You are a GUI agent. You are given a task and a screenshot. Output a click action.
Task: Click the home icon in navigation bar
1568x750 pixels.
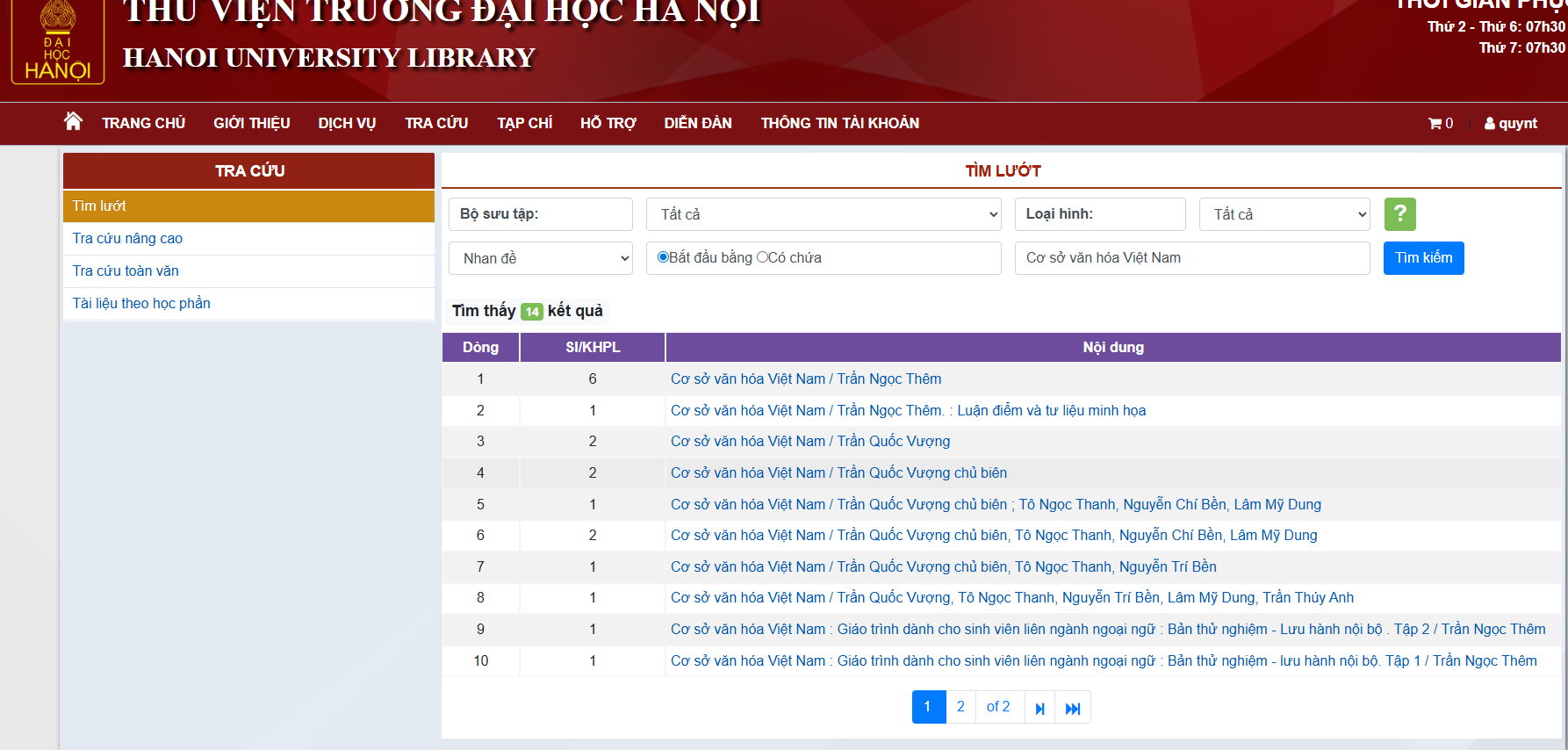(73, 122)
